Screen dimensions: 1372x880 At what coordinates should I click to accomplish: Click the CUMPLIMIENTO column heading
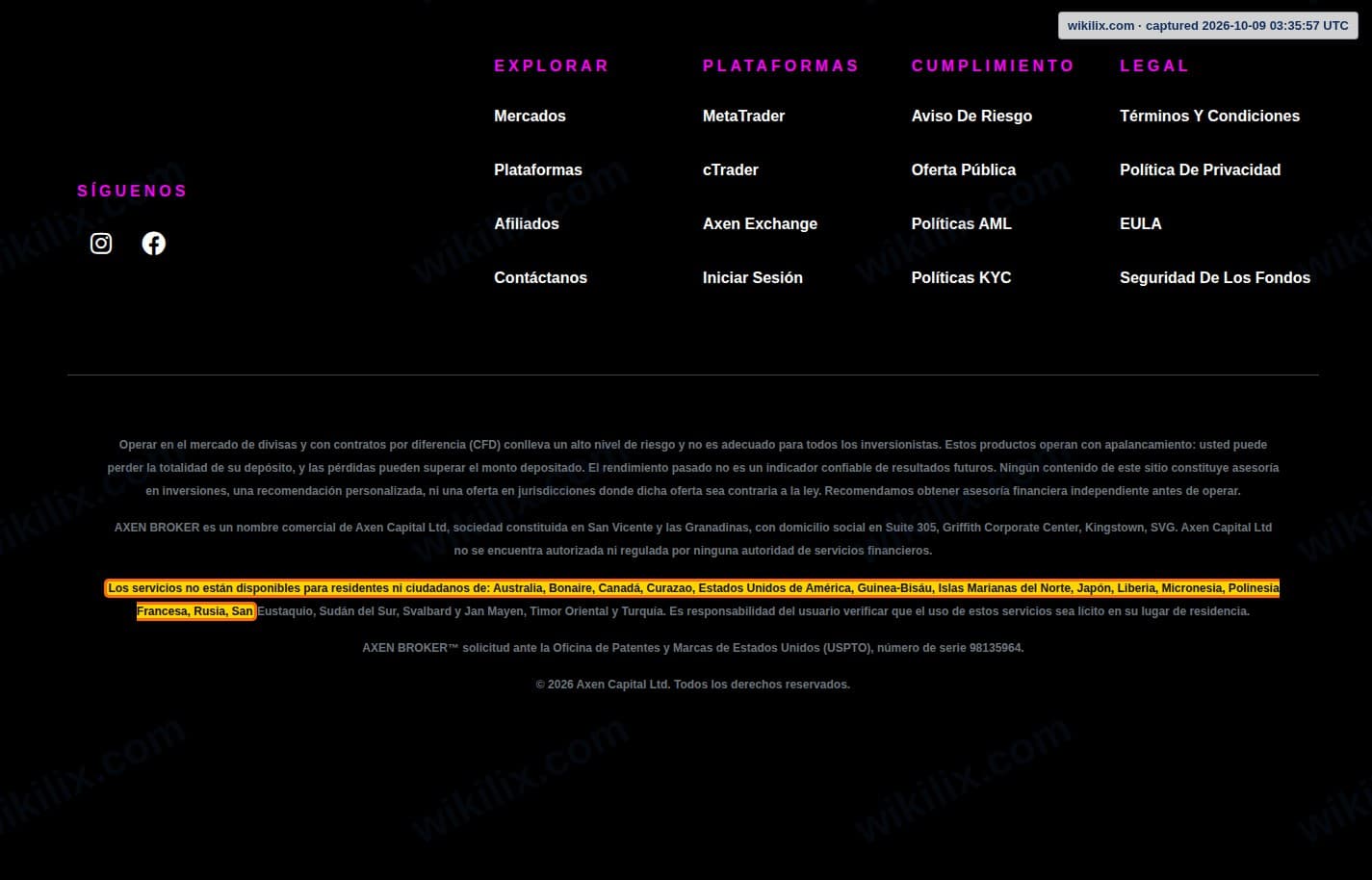pos(993,65)
